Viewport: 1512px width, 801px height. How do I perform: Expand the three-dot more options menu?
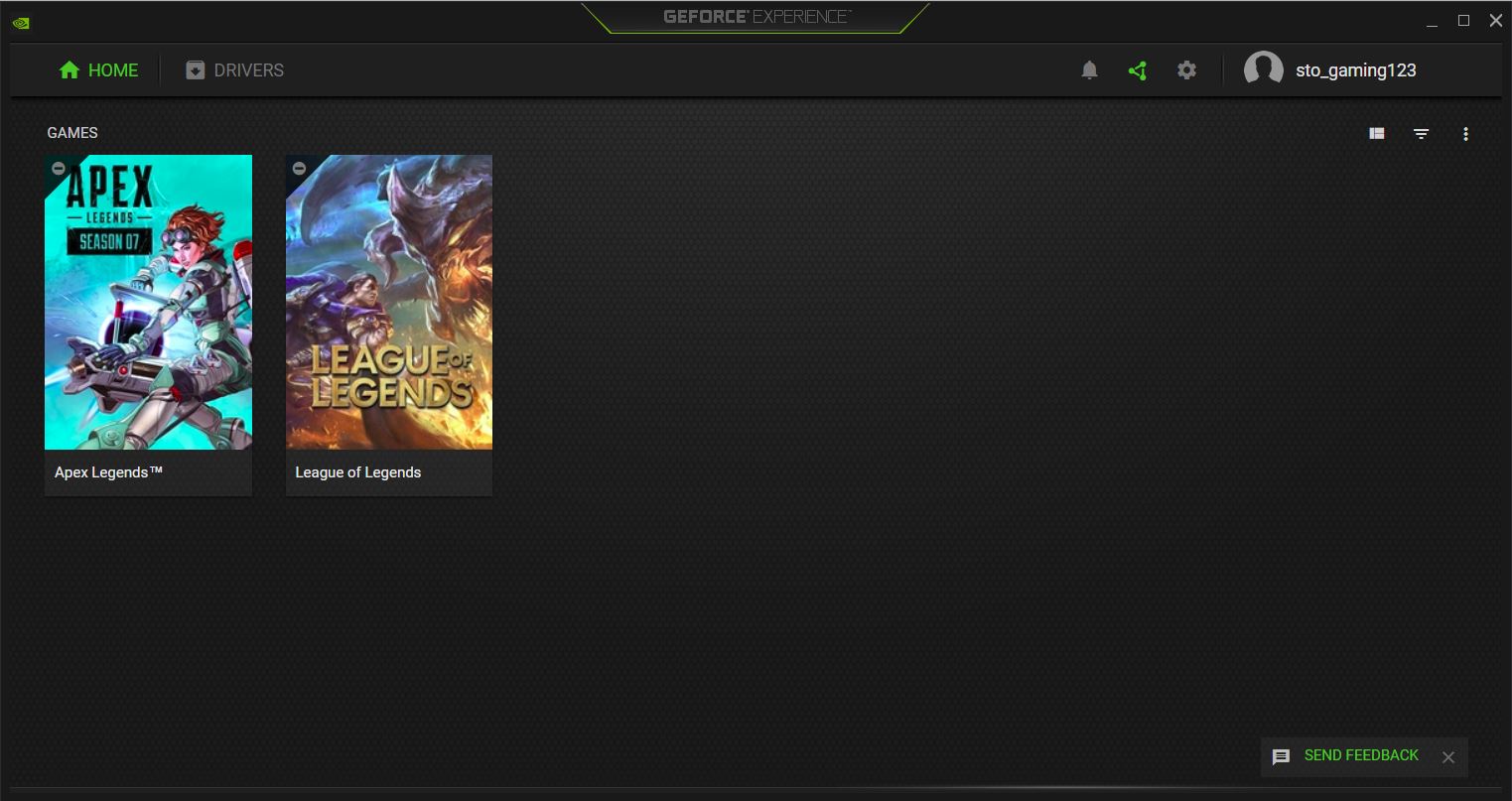coord(1465,134)
